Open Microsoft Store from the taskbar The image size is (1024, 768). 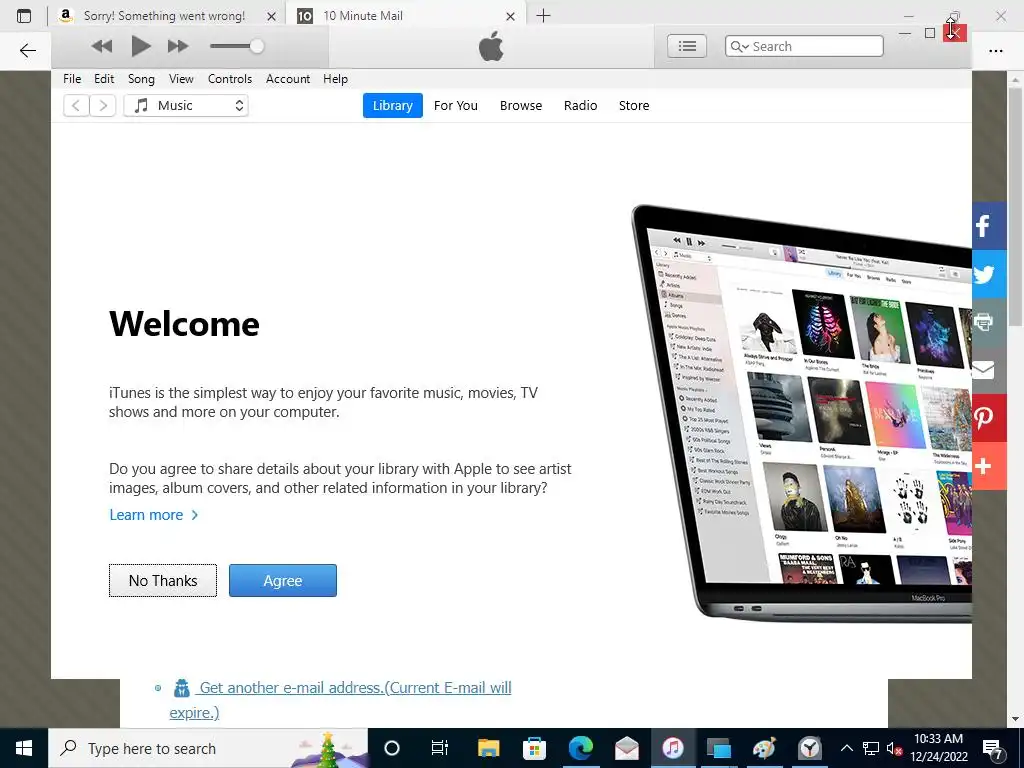534,748
